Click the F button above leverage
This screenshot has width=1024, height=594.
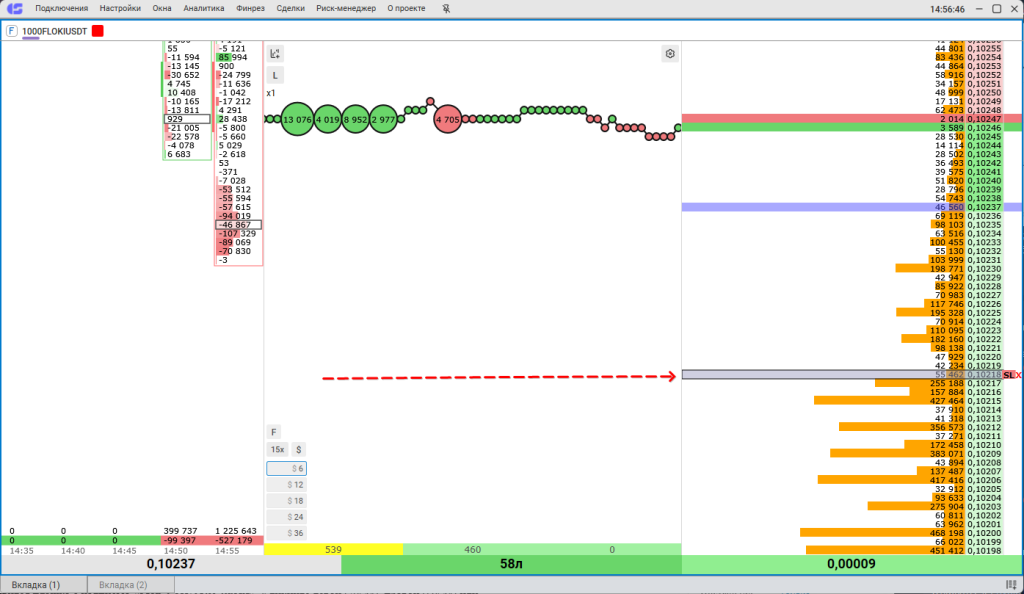tap(274, 432)
